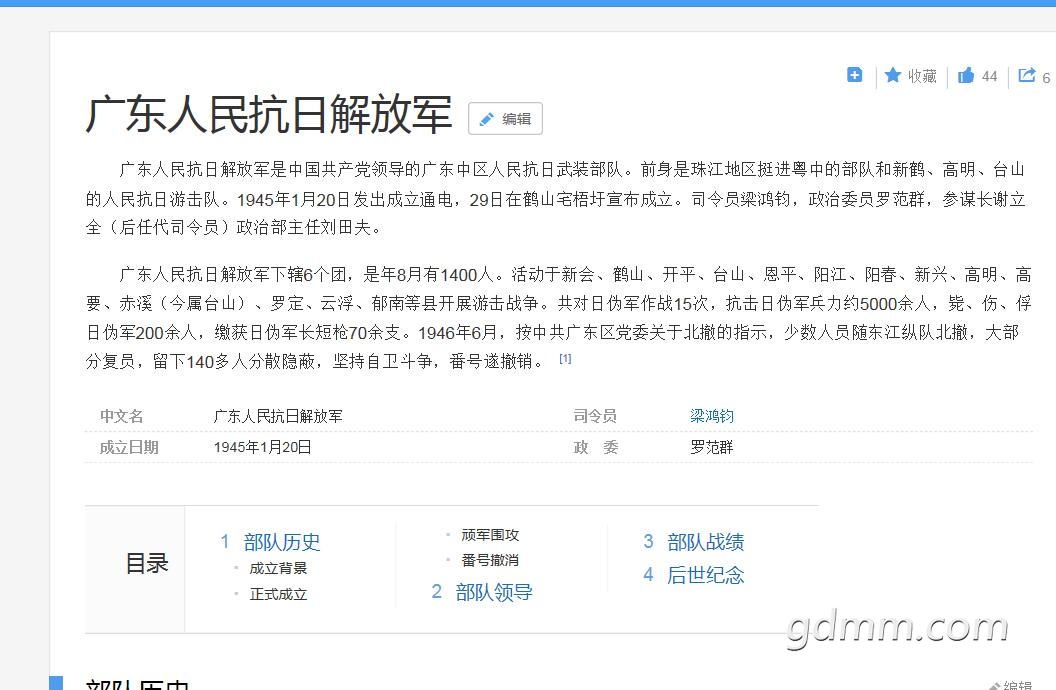Click the 收藏 text label
The image size is (1056, 690).
tap(922, 76)
